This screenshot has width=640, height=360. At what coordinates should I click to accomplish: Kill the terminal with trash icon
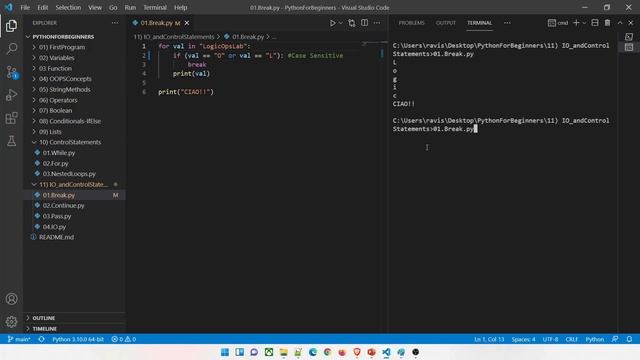tap(607, 23)
